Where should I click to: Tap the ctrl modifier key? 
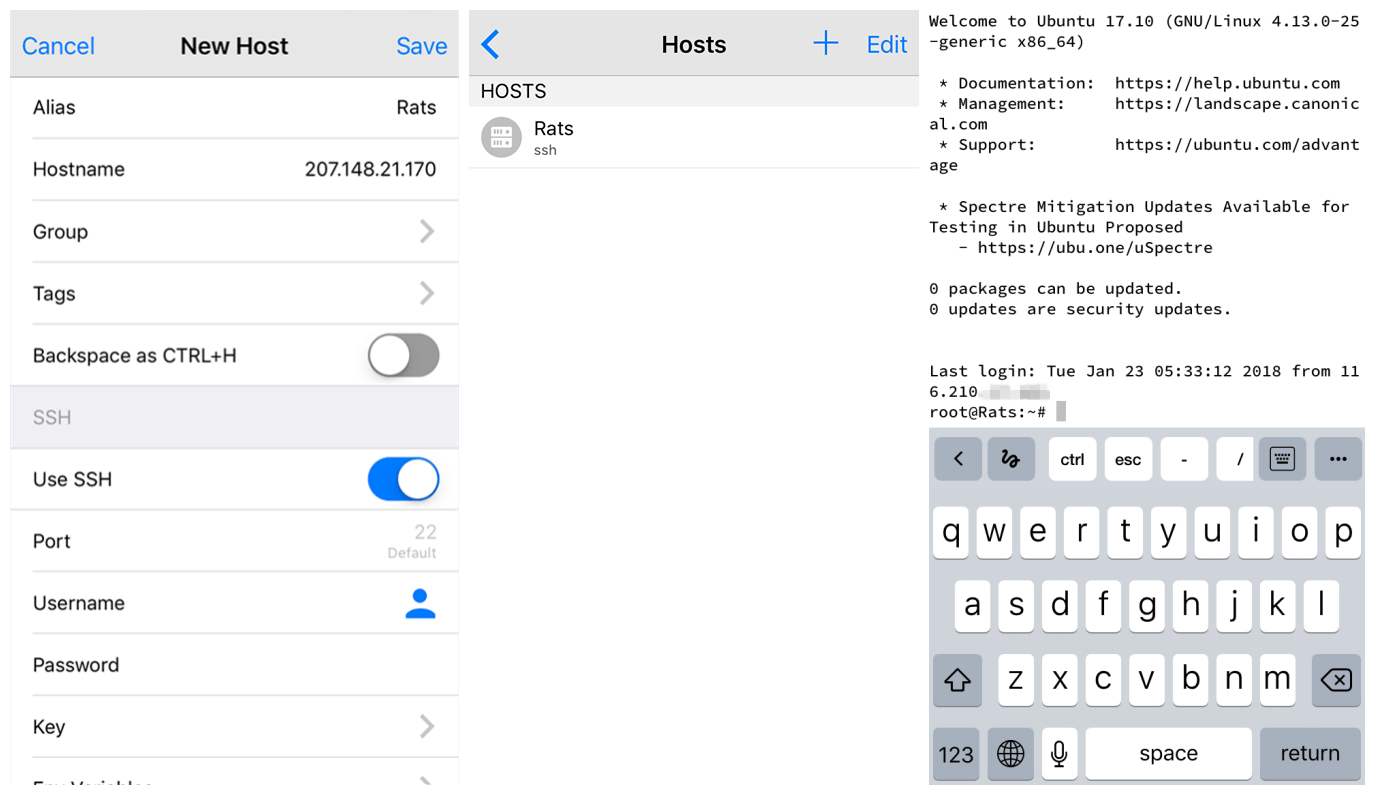pos(1072,459)
